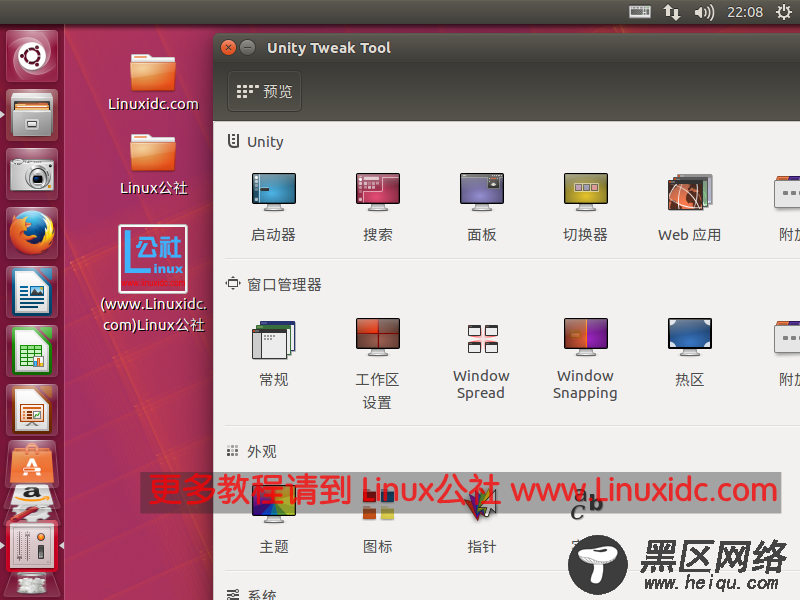This screenshot has height=600, width=800.
Task: Open the network indicator in the top panel
Action: (671, 12)
